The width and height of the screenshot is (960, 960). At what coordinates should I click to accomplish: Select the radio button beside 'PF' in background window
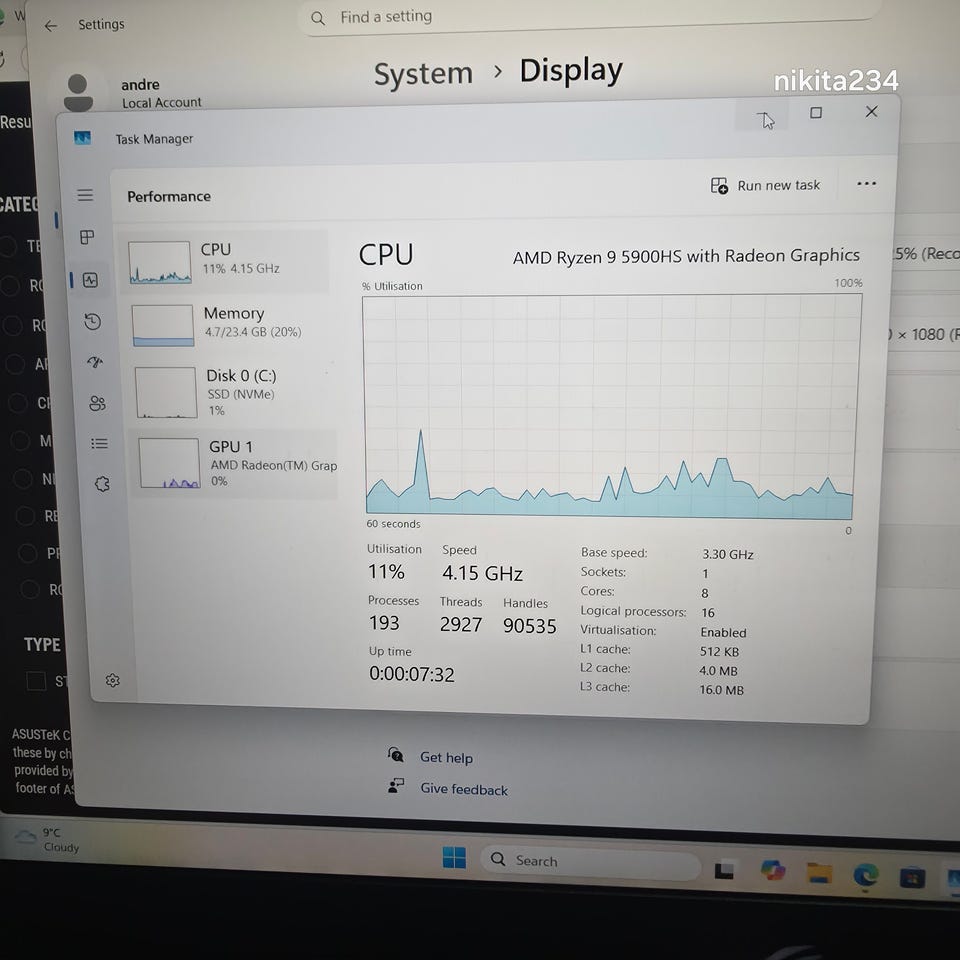pos(27,553)
